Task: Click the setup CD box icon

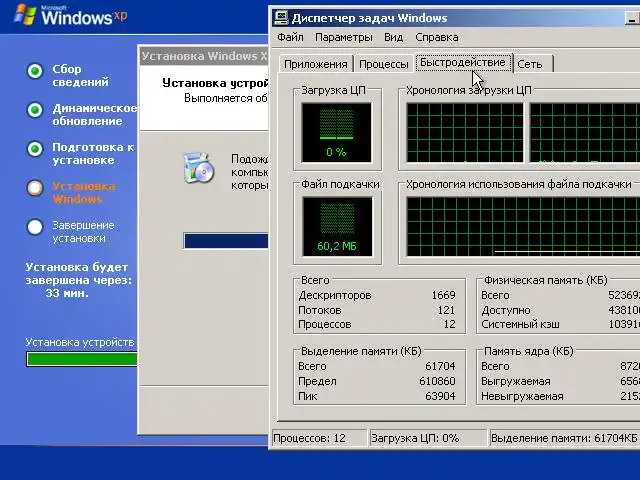Action: coord(198,167)
